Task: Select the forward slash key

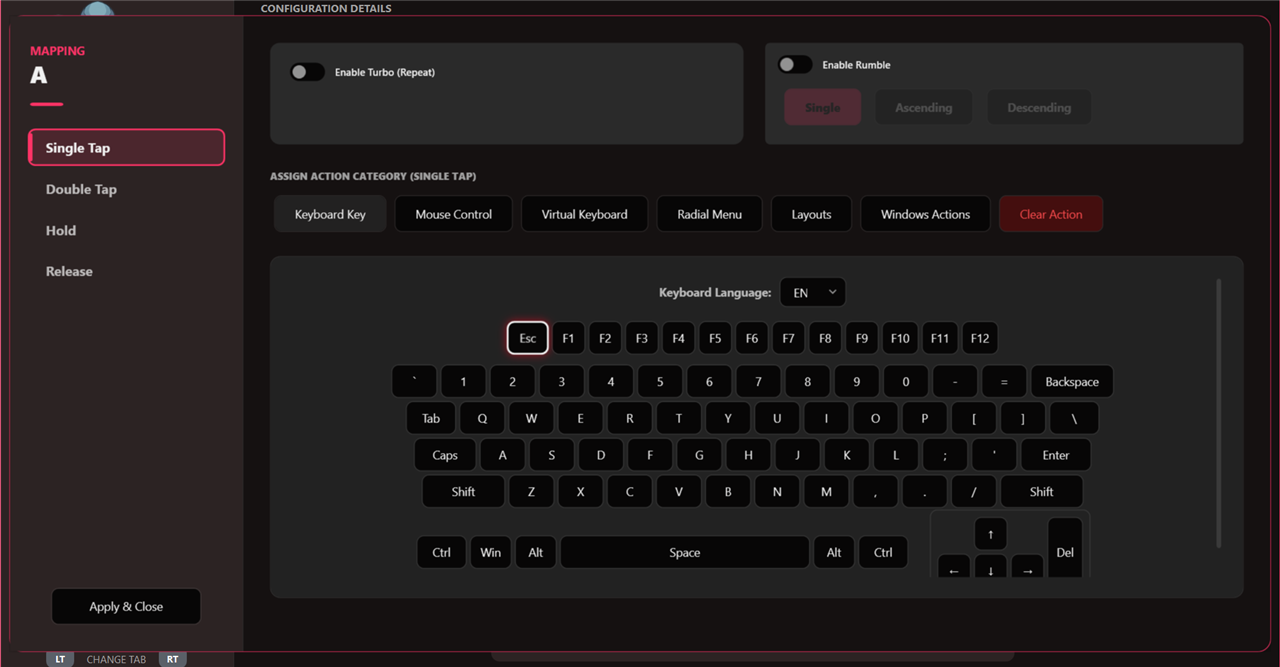Action: point(974,491)
